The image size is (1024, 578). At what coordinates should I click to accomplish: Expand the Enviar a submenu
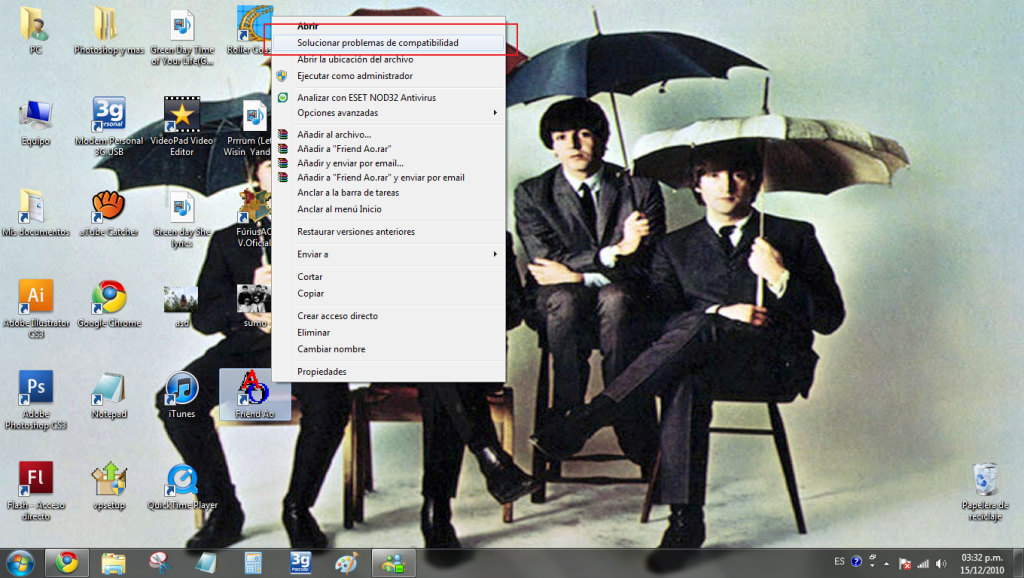tap(389, 254)
